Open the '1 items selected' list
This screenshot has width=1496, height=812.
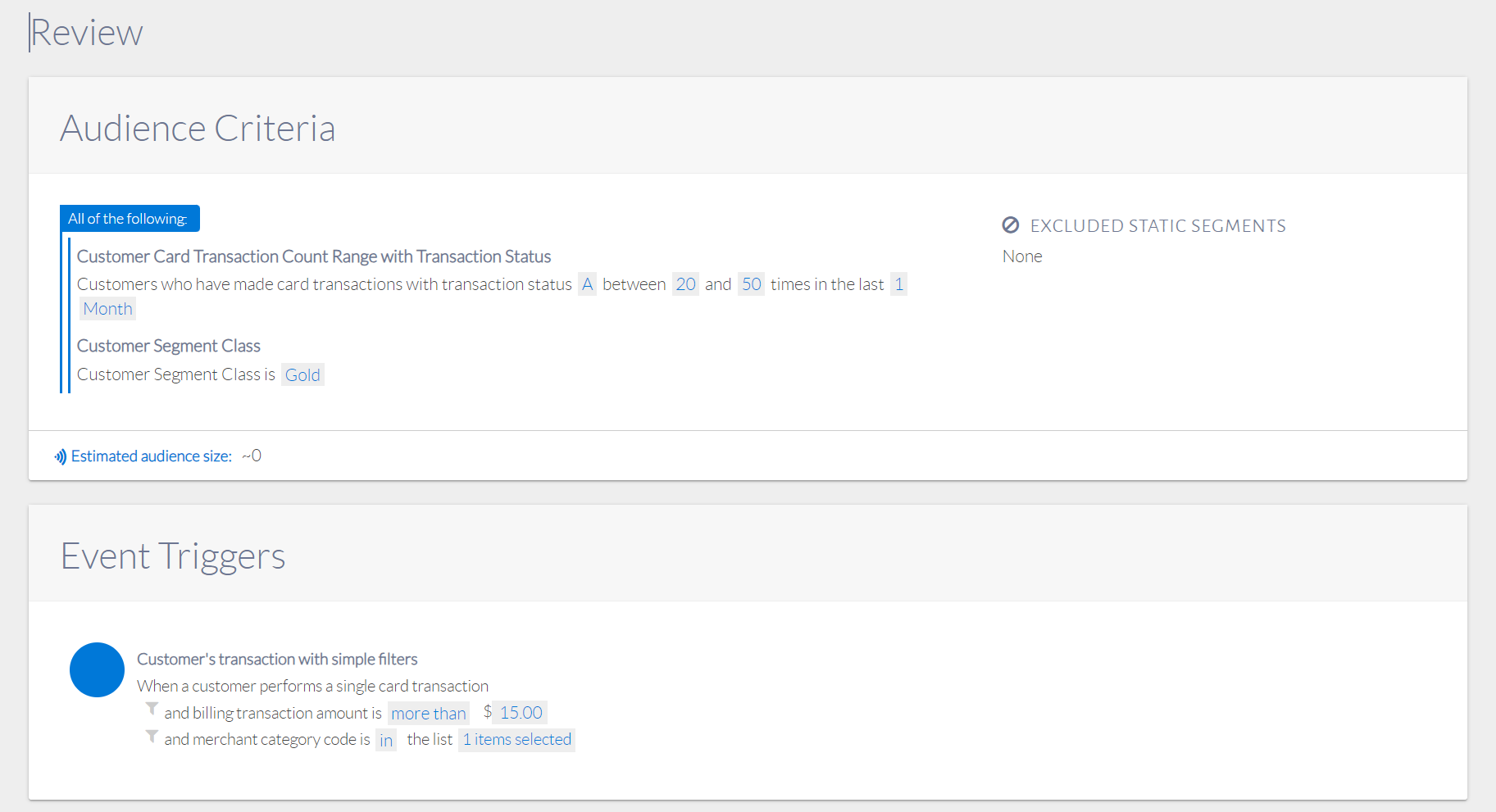[x=516, y=740]
